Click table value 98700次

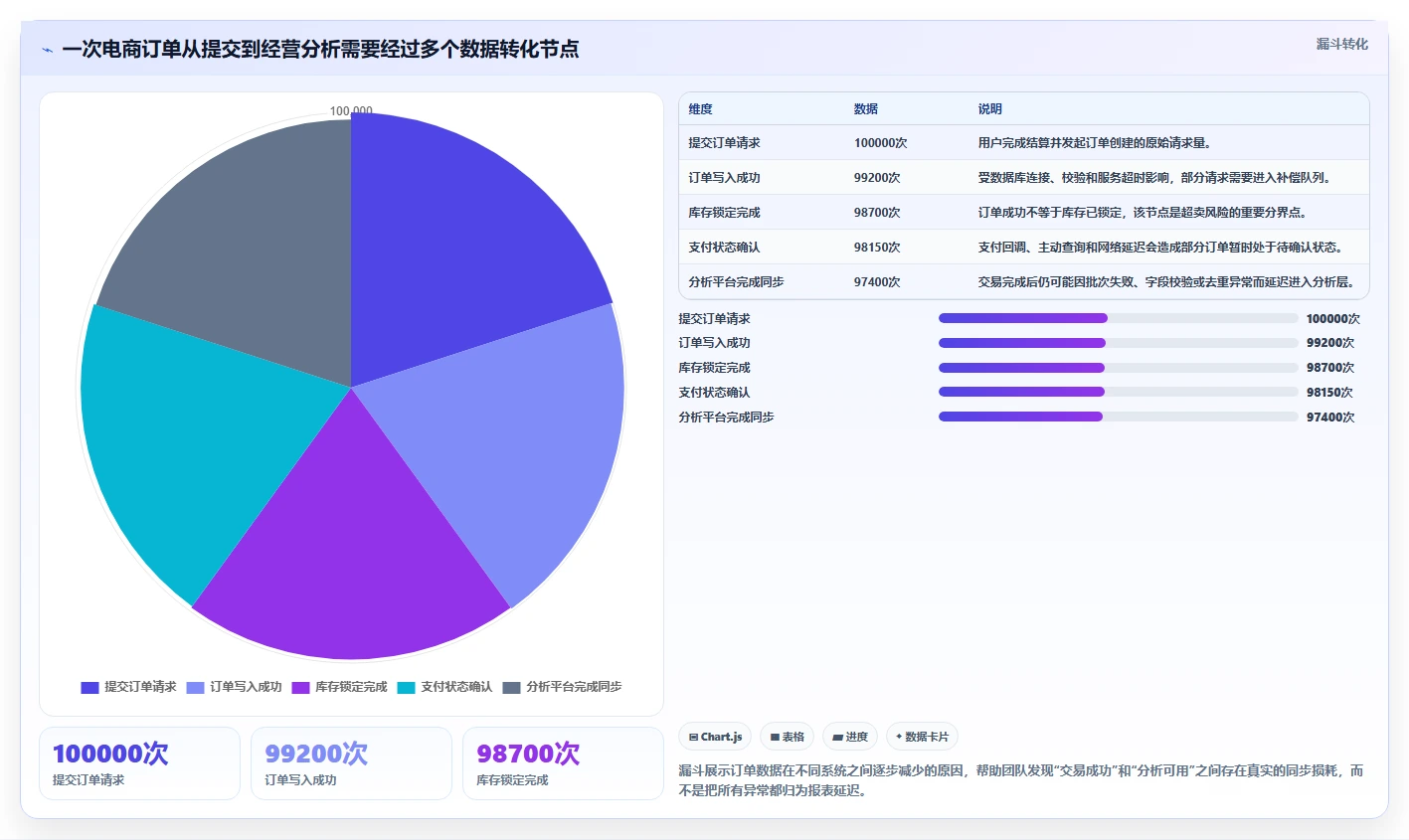[877, 213]
